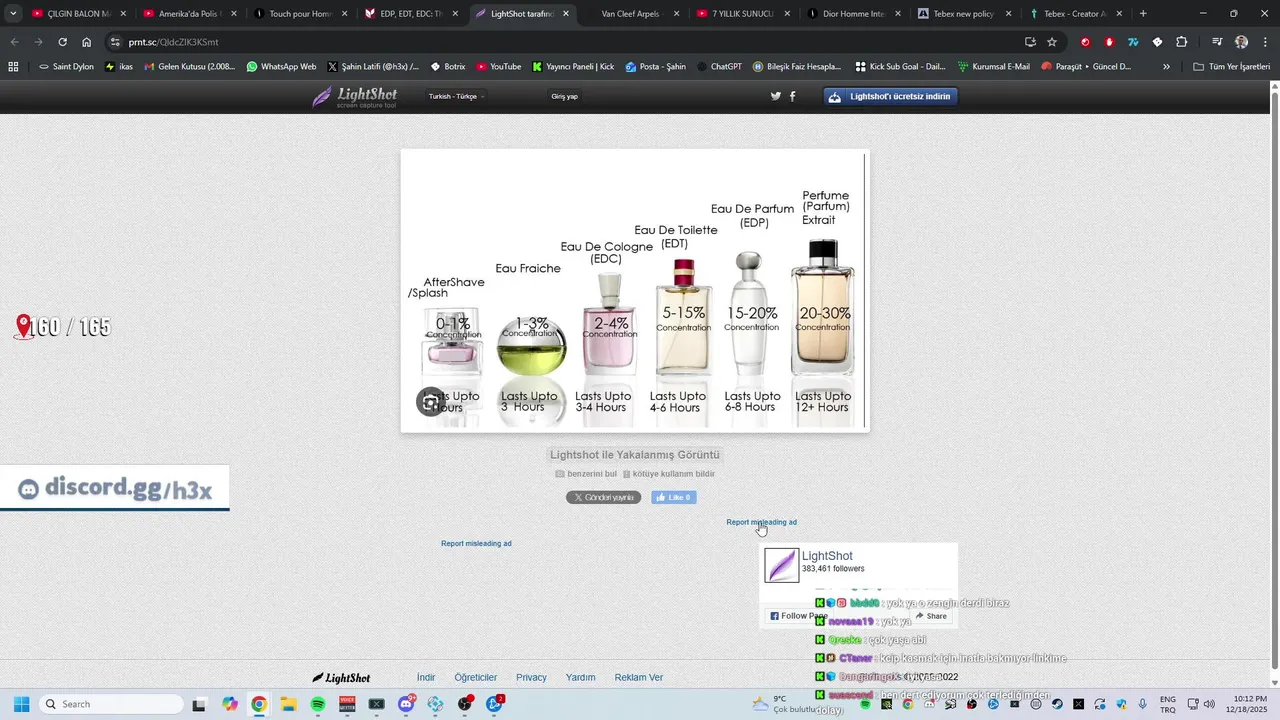Screen dimensions: 1280x720
Task: Go back to the previous page
Action: click(14, 42)
